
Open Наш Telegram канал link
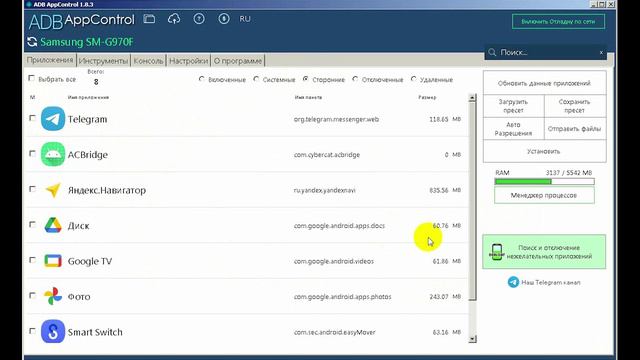pos(551,282)
